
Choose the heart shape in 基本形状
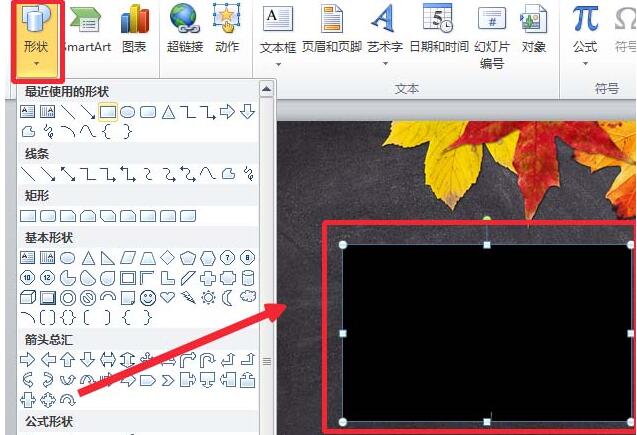168,298
